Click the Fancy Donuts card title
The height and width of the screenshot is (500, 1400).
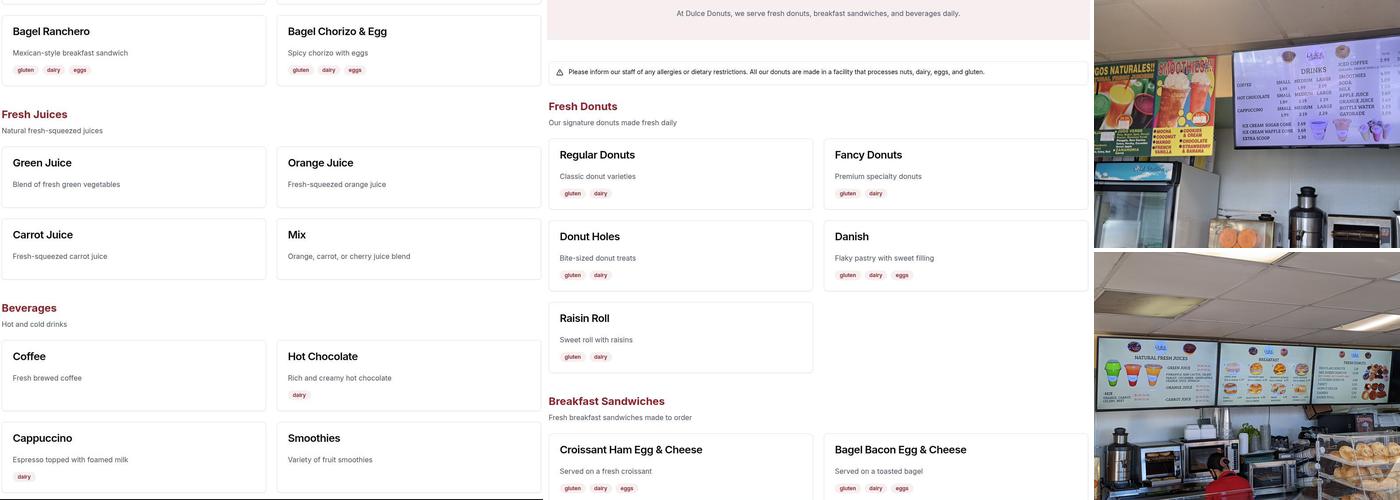[x=868, y=155]
